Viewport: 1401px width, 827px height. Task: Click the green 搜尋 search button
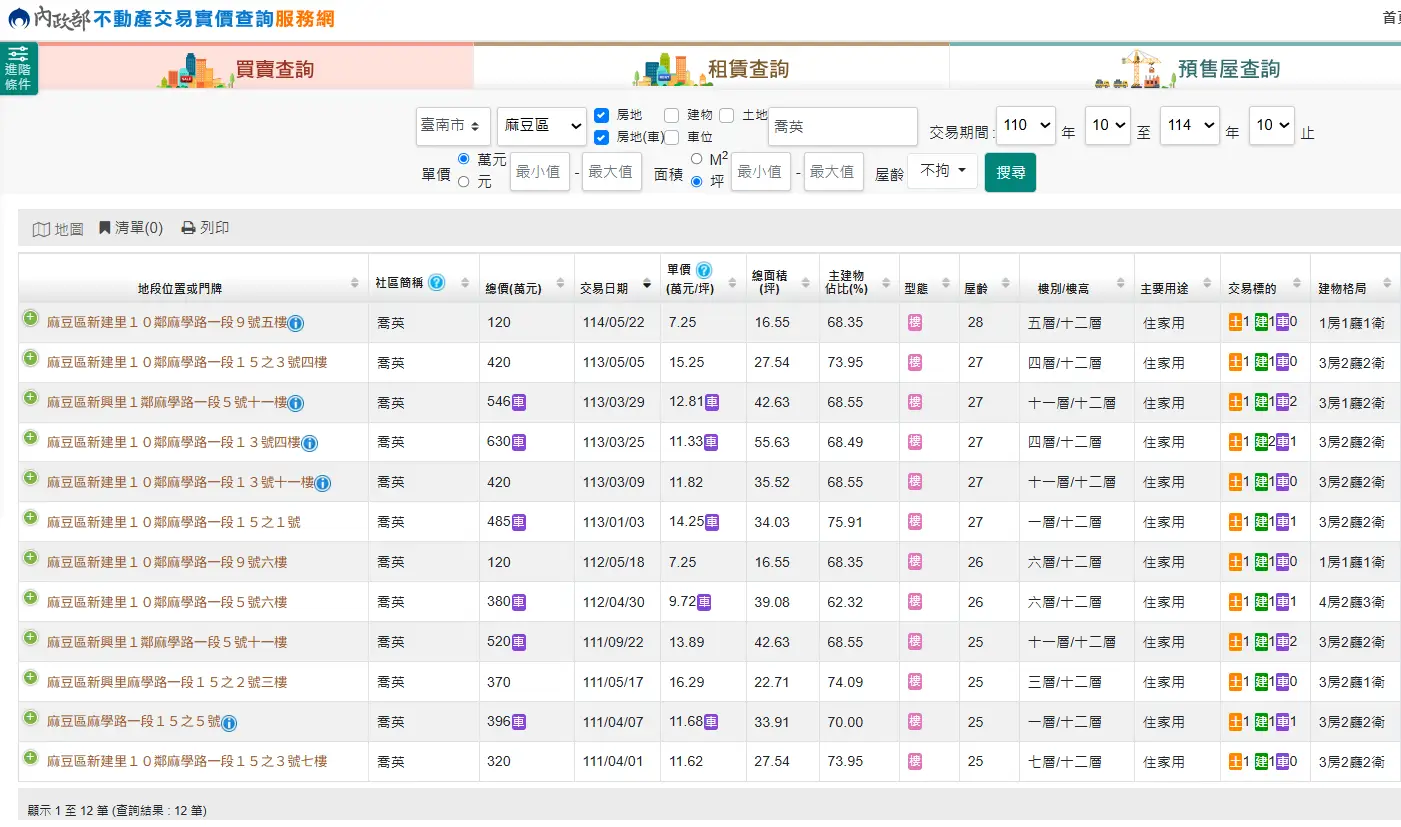pos(1010,172)
